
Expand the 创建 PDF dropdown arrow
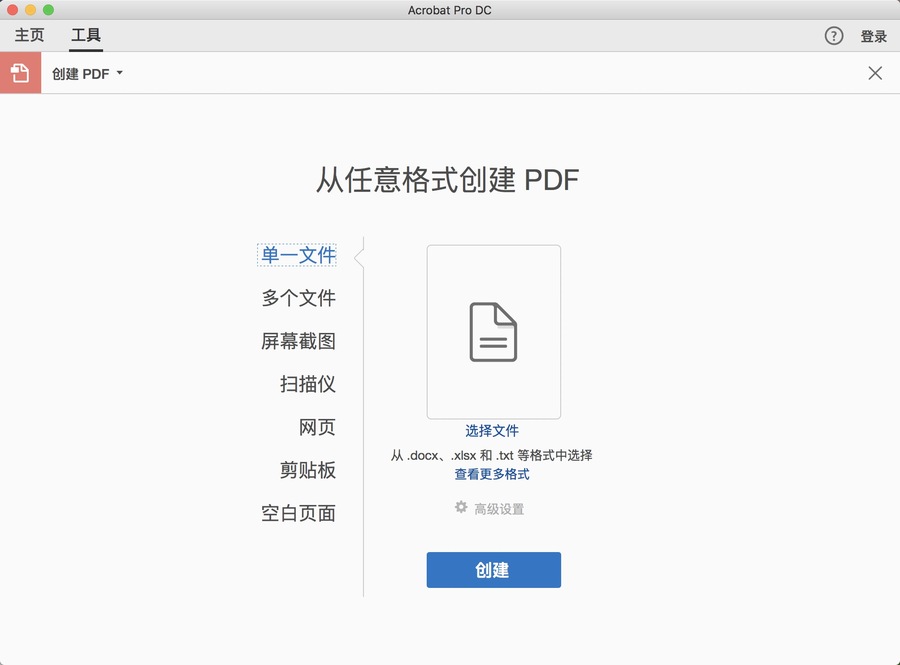119,73
